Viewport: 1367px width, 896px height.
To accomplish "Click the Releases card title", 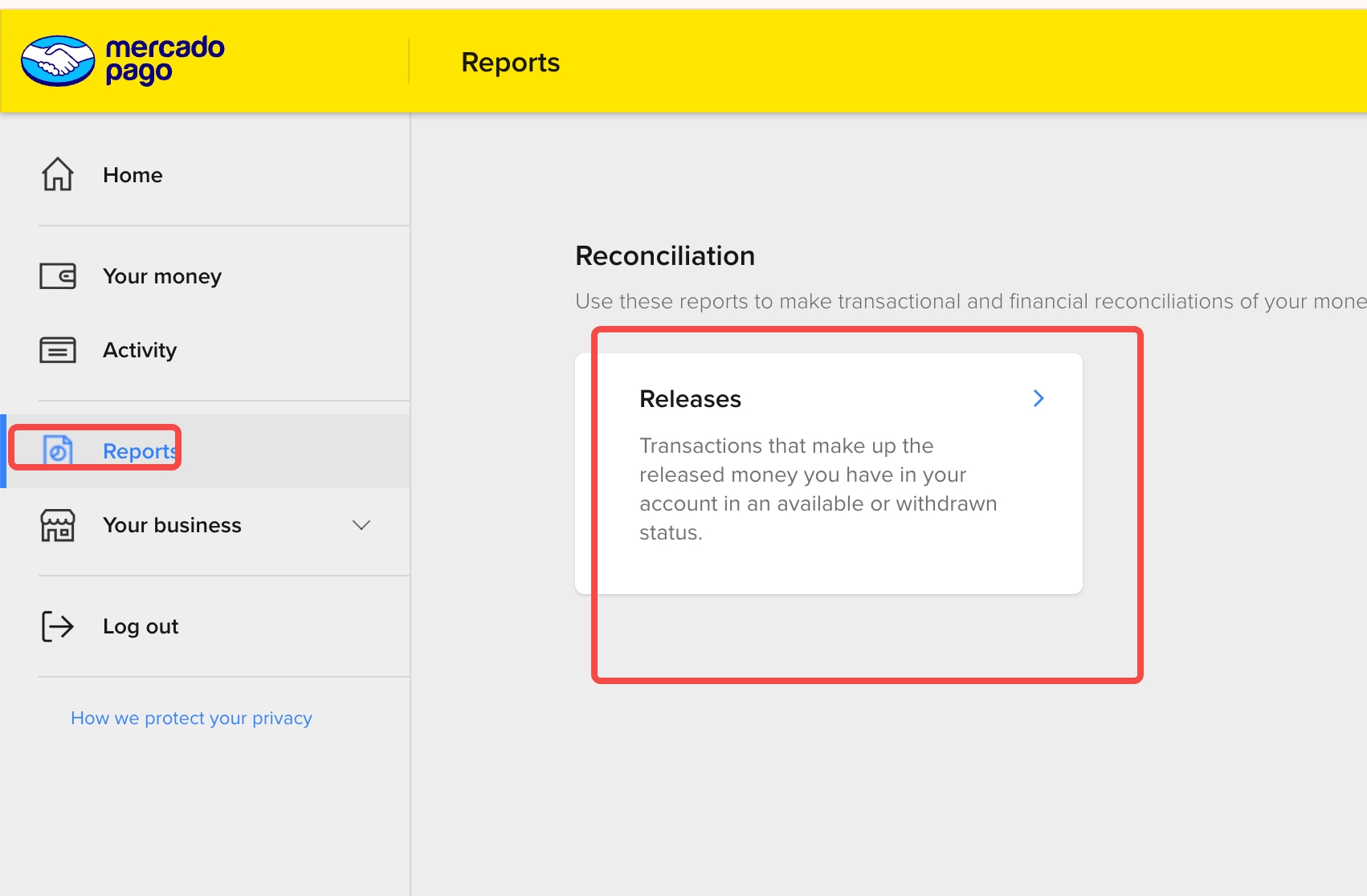I will [690, 399].
